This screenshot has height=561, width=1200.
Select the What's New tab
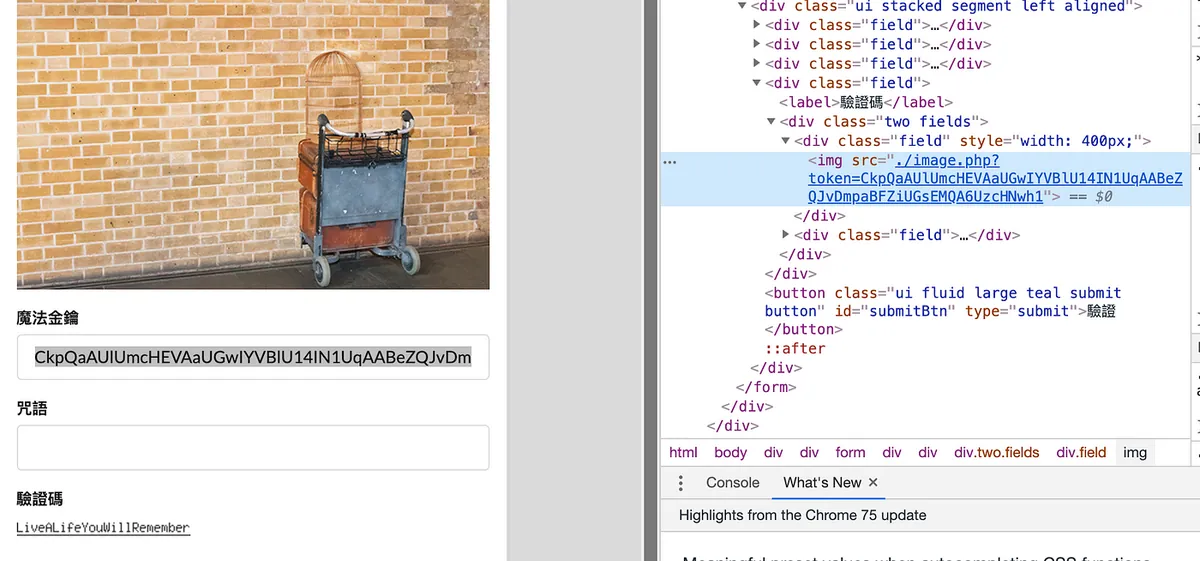pyautogui.click(x=821, y=483)
